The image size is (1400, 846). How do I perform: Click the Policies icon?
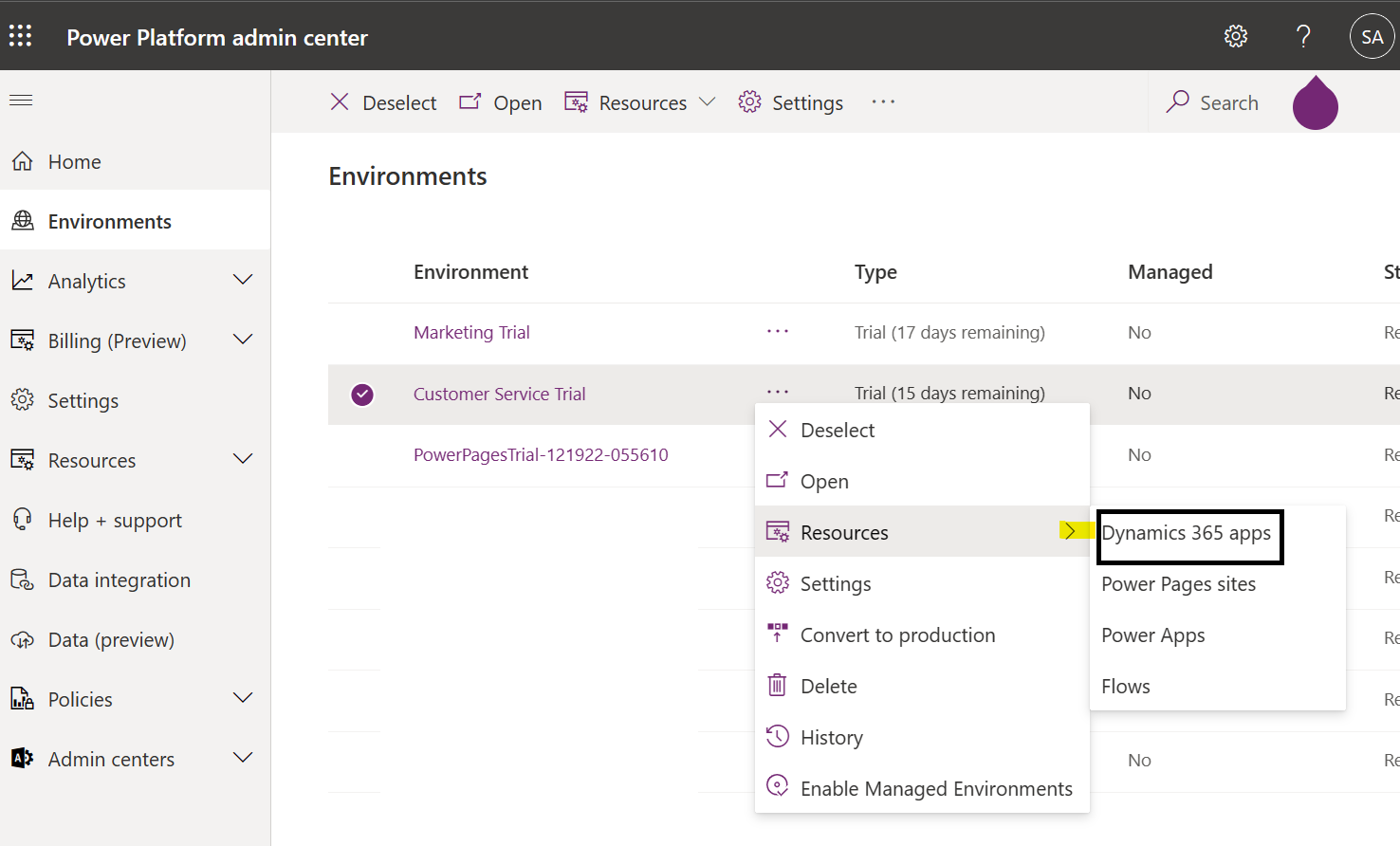point(23,699)
